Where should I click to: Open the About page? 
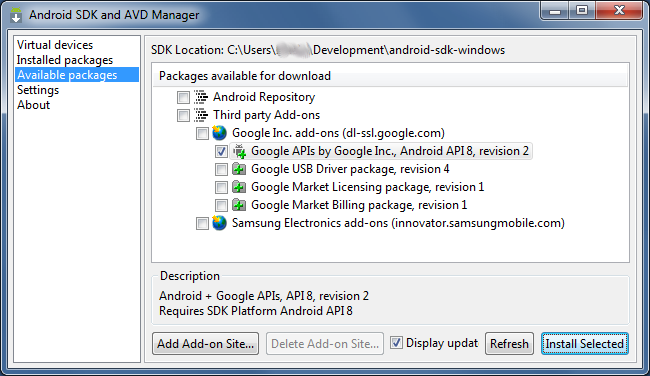(x=33, y=105)
